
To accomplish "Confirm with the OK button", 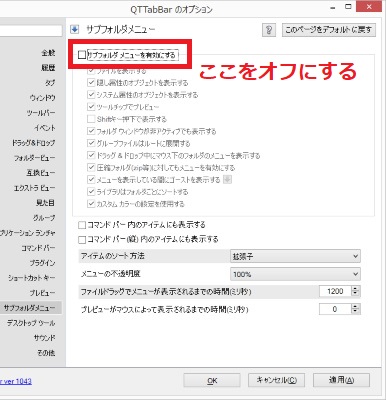I will 212,380.
